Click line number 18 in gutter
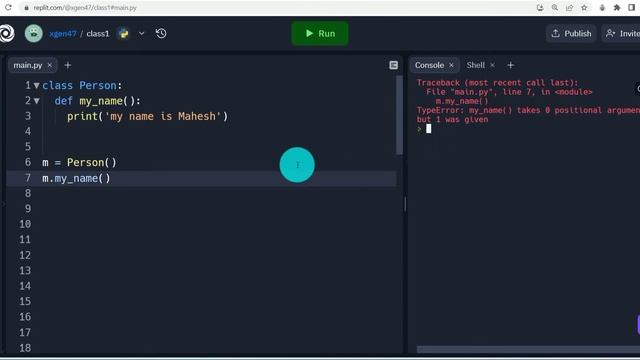The image size is (640, 360). click(x=25, y=348)
